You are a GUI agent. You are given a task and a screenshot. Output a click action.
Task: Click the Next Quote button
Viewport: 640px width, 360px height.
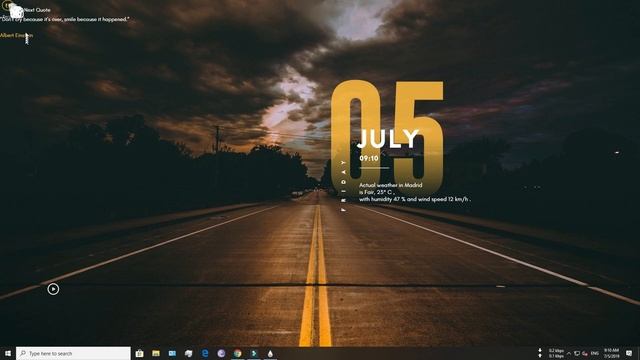[37, 10]
